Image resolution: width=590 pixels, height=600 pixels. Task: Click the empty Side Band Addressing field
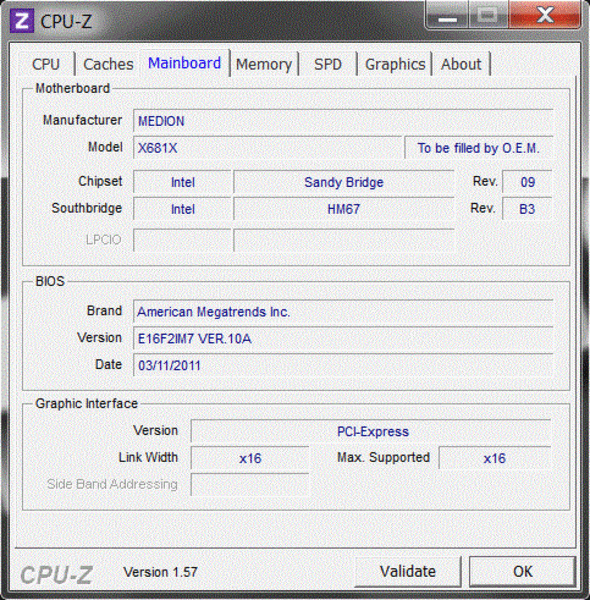[x=250, y=484]
